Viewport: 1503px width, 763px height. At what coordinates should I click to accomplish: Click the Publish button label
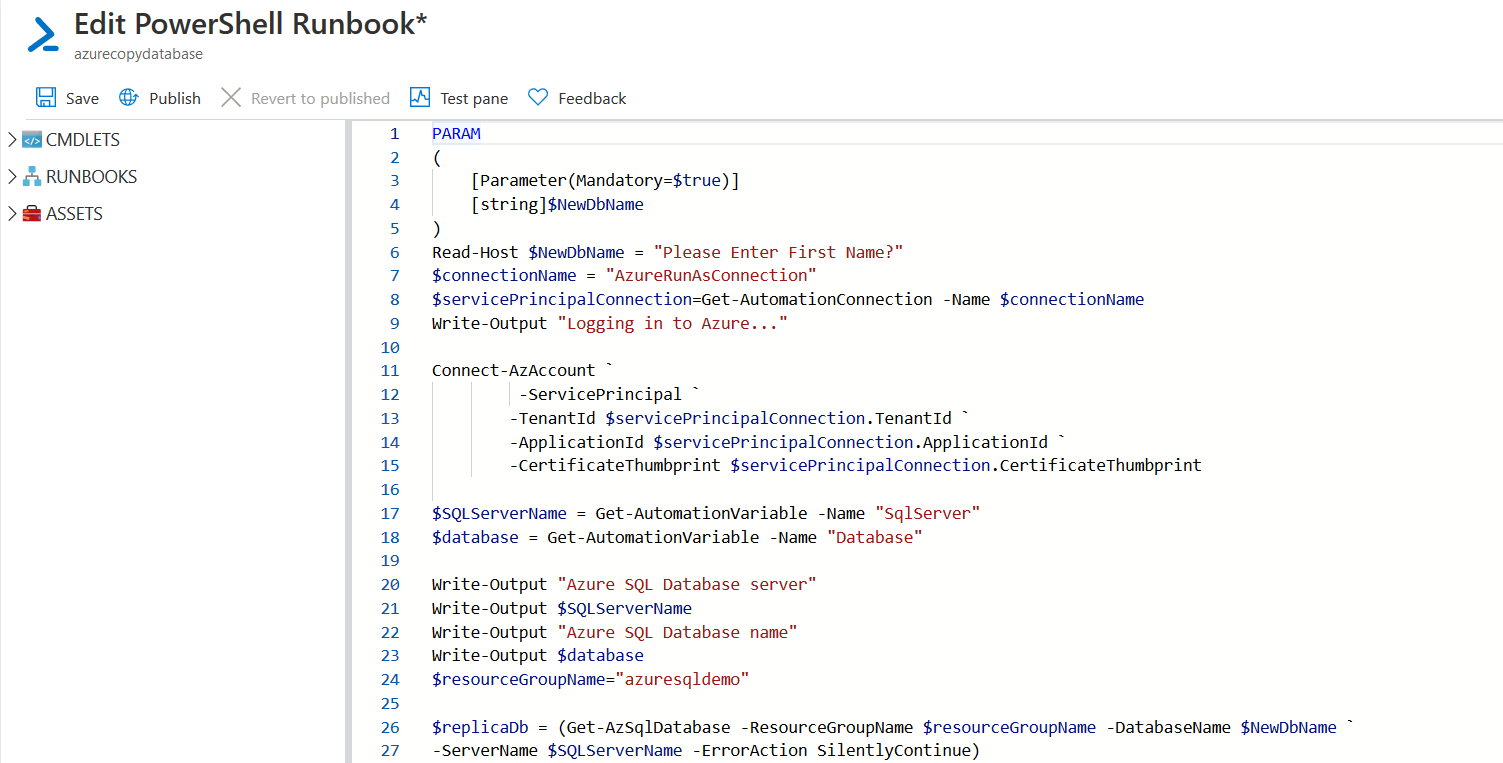coord(175,98)
